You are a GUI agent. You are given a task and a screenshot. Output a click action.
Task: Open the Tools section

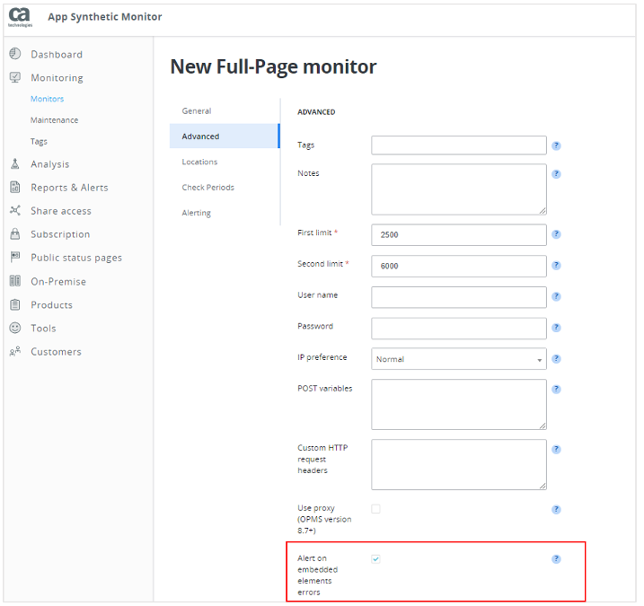point(44,328)
